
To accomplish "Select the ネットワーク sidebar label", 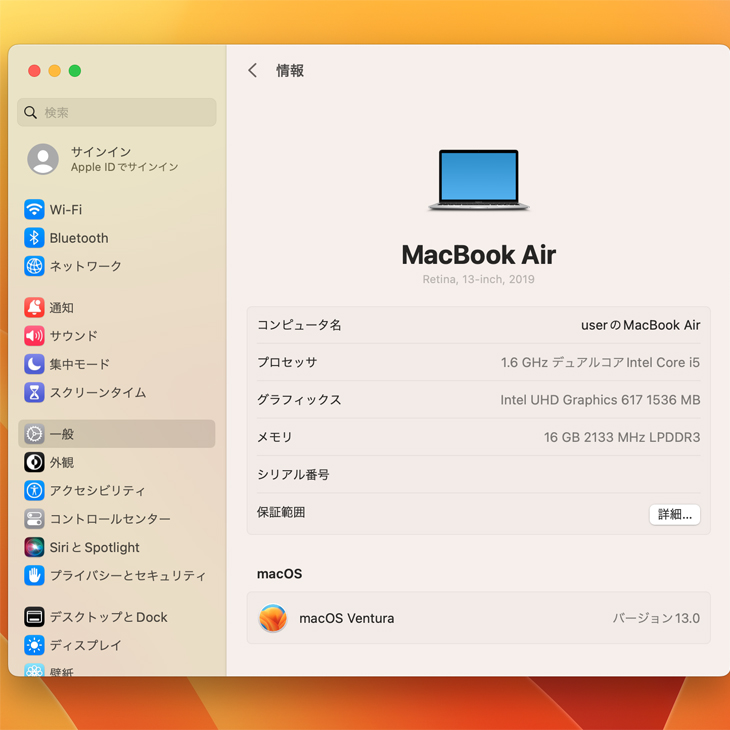I will (x=86, y=266).
